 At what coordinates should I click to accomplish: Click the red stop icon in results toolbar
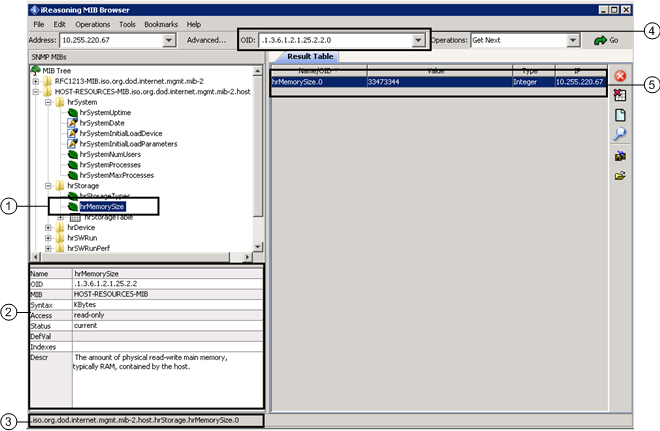point(620,76)
